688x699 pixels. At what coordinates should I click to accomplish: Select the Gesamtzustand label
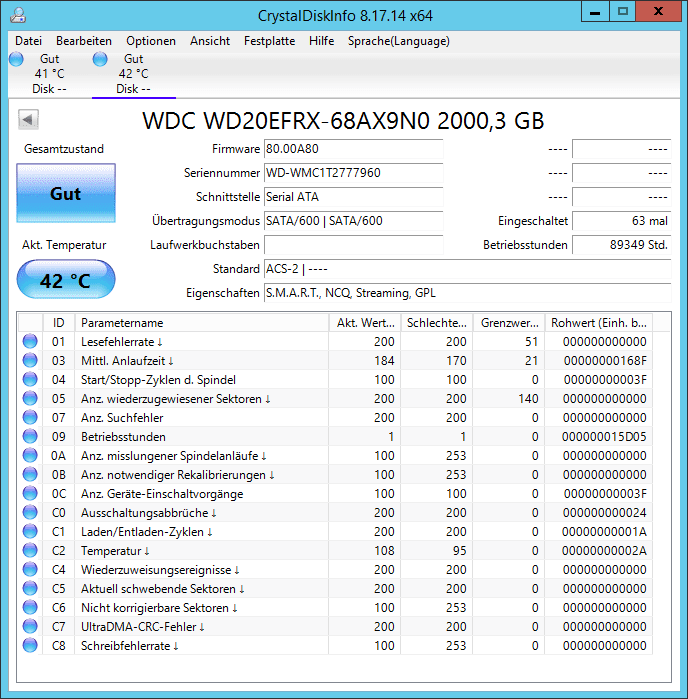click(64, 149)
